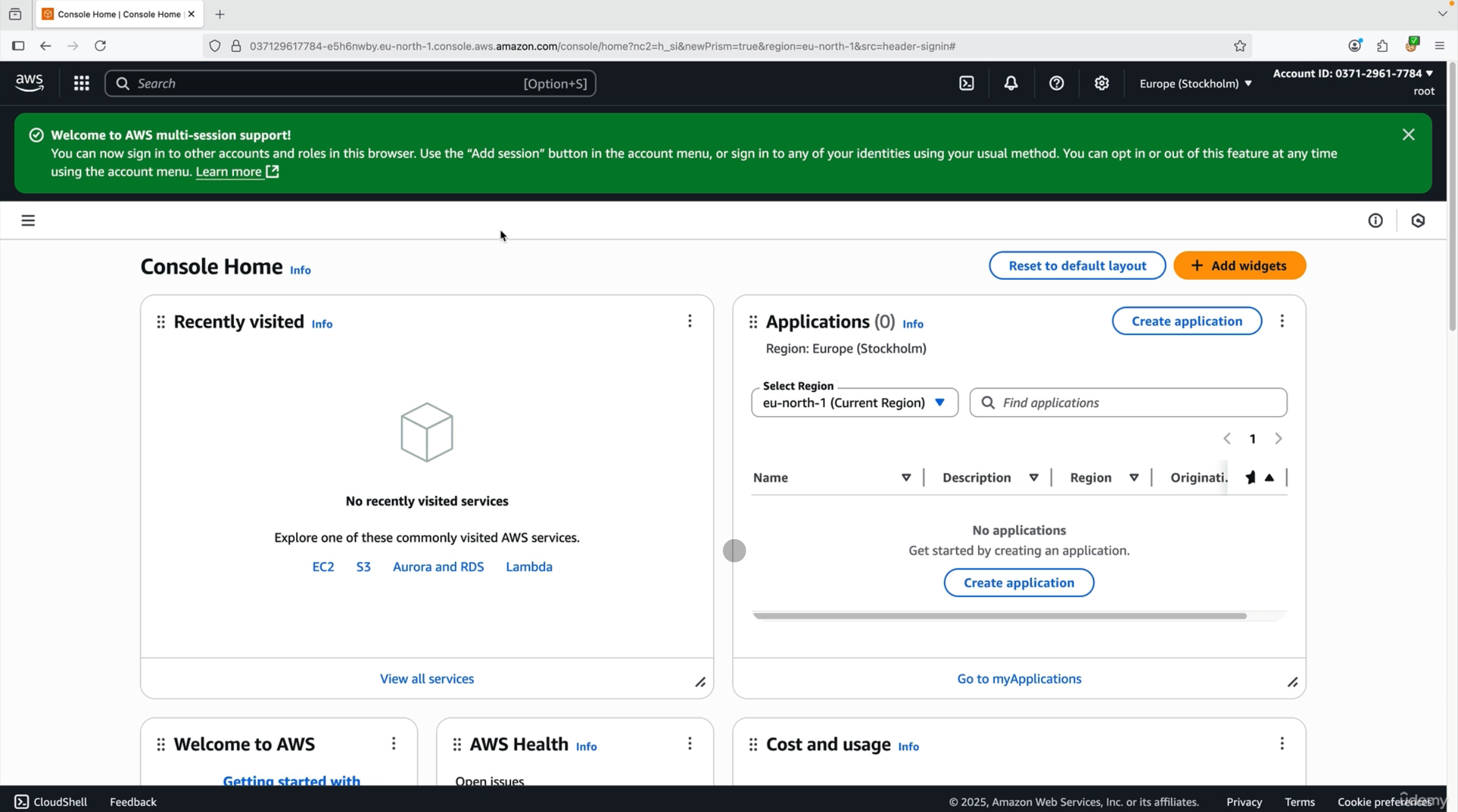Focus the Find applications search field
This screenshot has height=812, width=1458.
click(x=1128, y=402)
